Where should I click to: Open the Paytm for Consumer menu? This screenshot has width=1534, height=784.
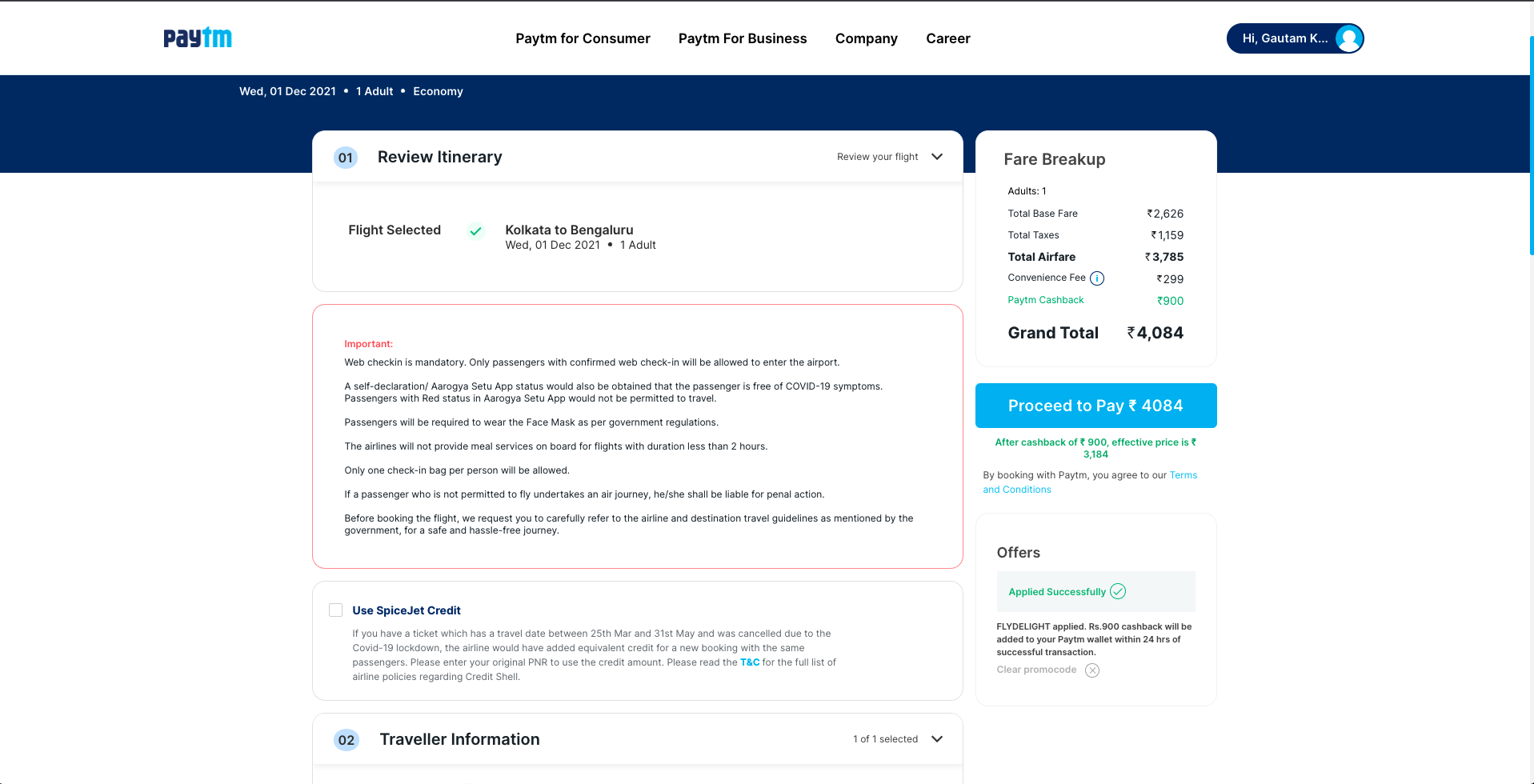583,38
